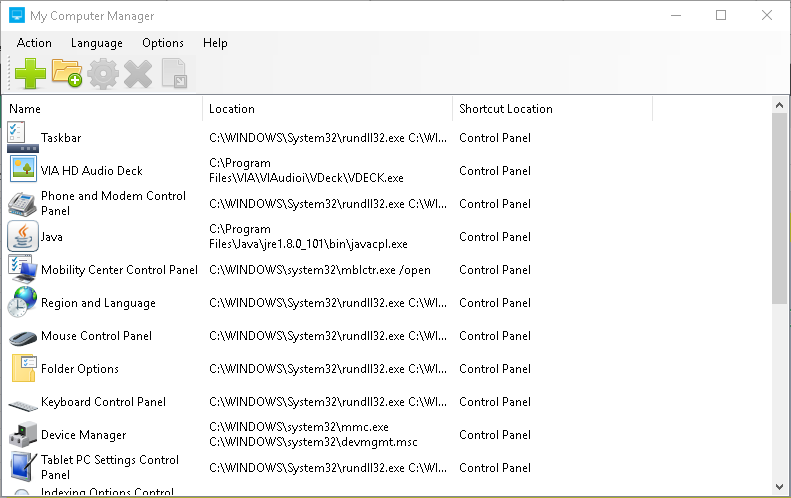Click the mblctr.exe /open location
The width and height of the screenshot is (791, 498).
[320, 270]
